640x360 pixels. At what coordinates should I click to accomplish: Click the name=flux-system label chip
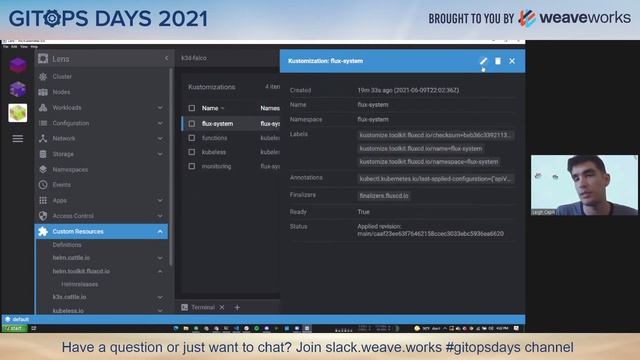(421, 149)
